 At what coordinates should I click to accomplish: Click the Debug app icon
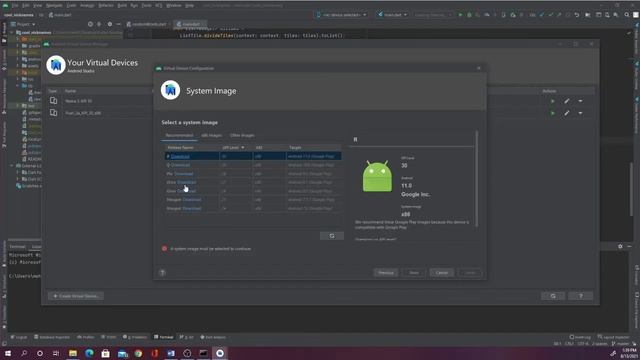[x=469, y=15]
